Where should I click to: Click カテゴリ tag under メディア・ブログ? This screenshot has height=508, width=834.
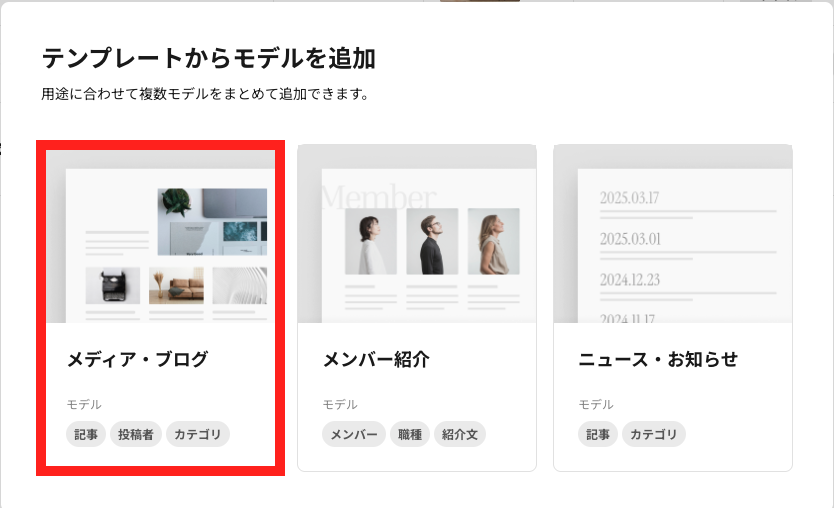(198, 435)
